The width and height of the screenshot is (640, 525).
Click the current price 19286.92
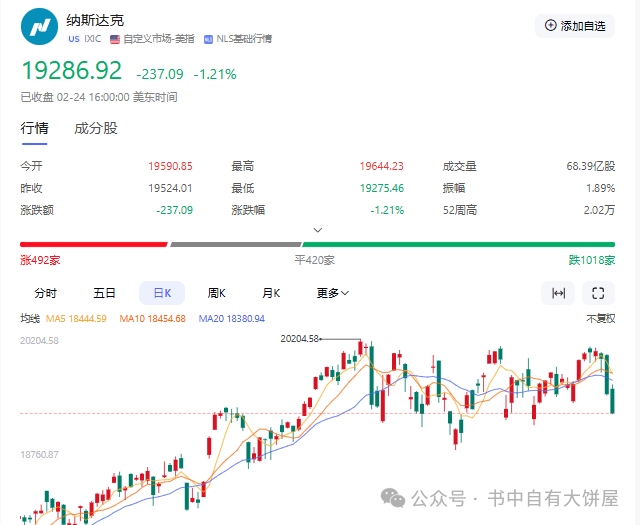pyautogui.click(x=72, y=70)
